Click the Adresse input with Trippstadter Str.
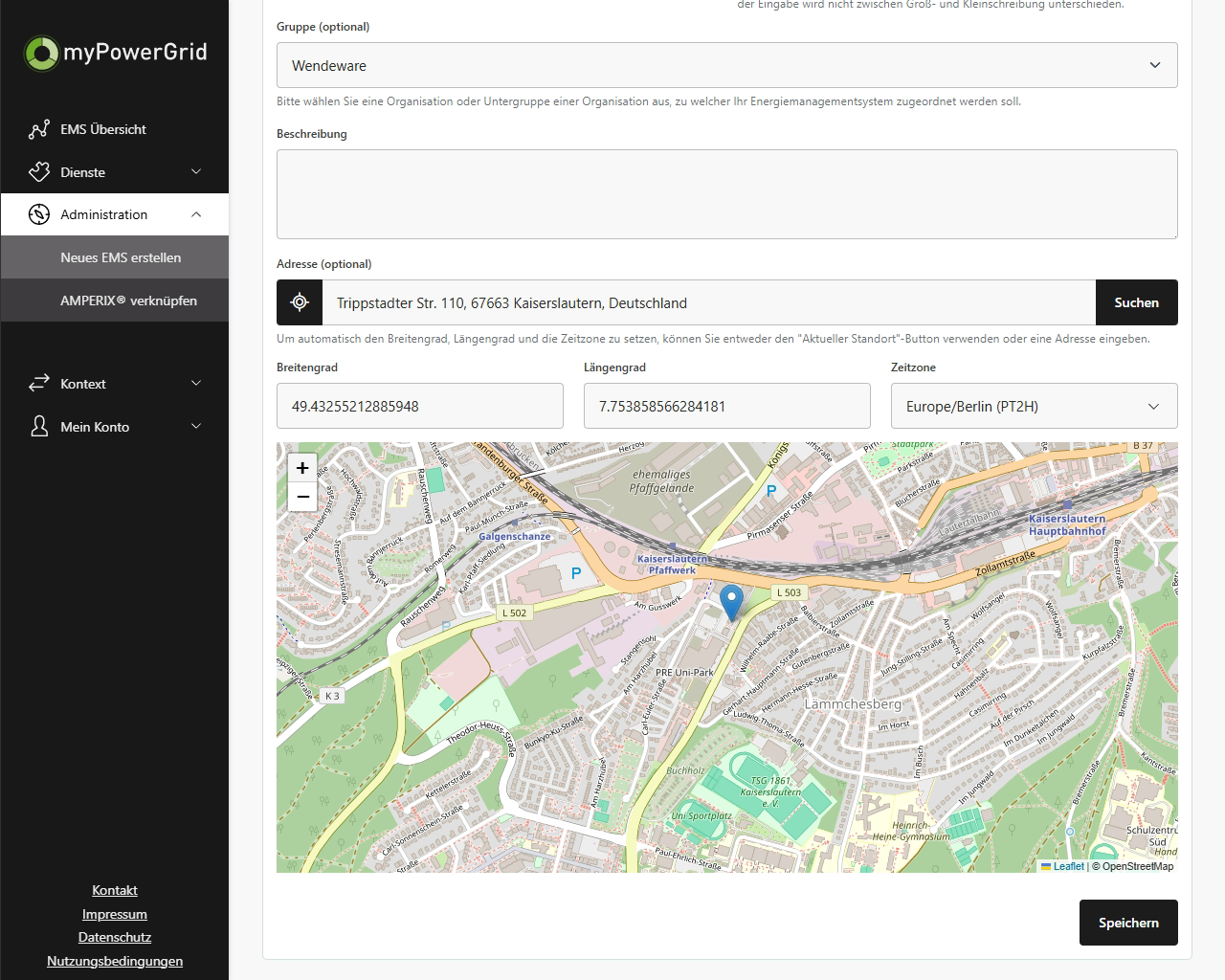 (709, 302)
